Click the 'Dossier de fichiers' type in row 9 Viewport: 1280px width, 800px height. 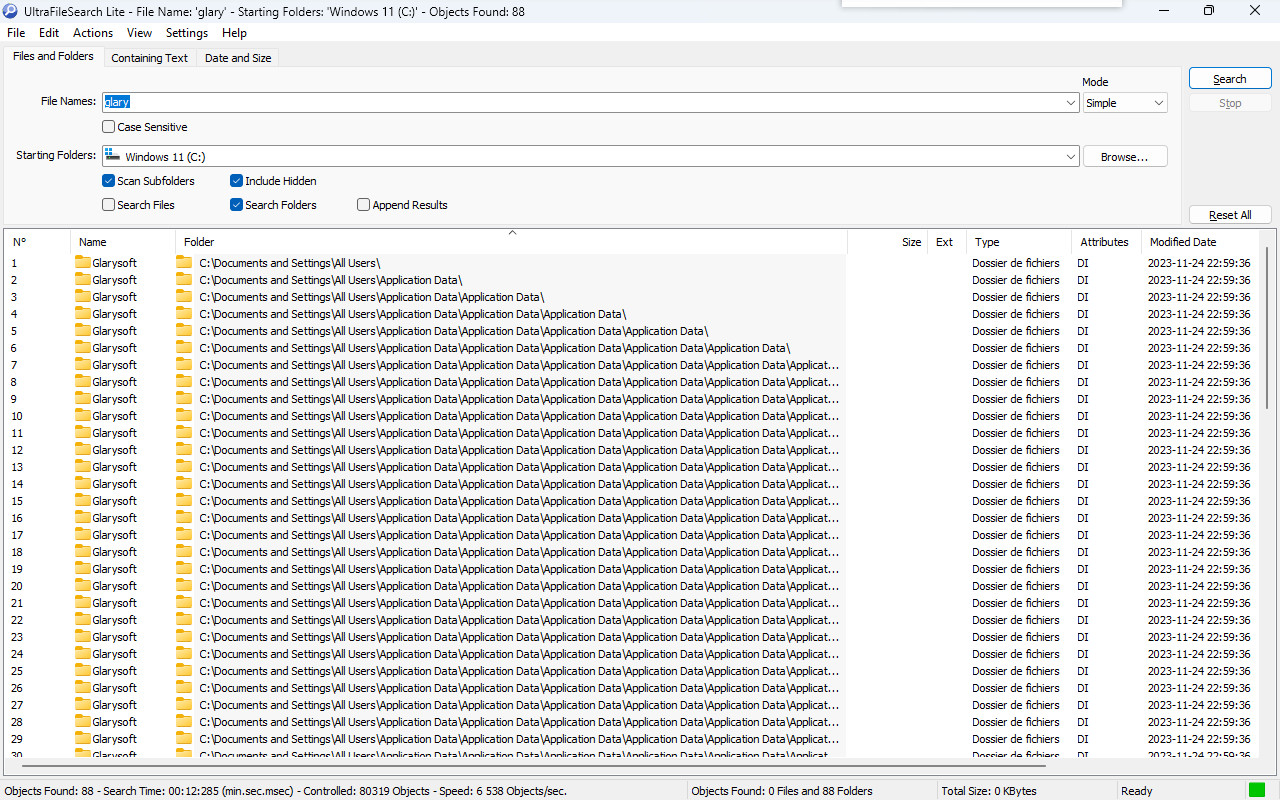click(1015, 399)
